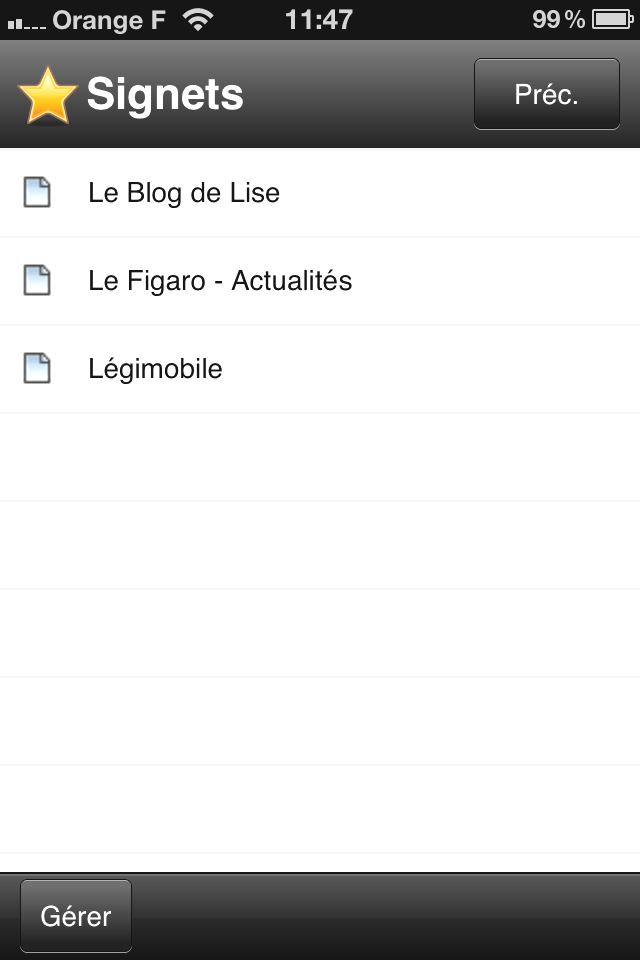
Task: Click the page icon beside Le Figaro
Action: click(37, 281)
